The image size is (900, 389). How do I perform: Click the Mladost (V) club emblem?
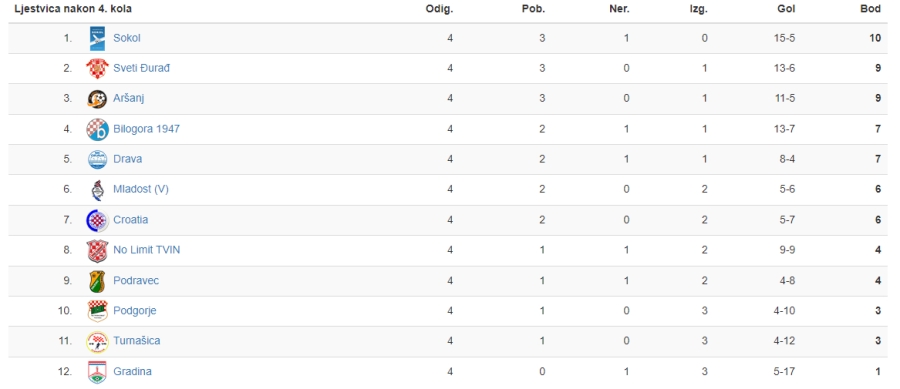98,190
